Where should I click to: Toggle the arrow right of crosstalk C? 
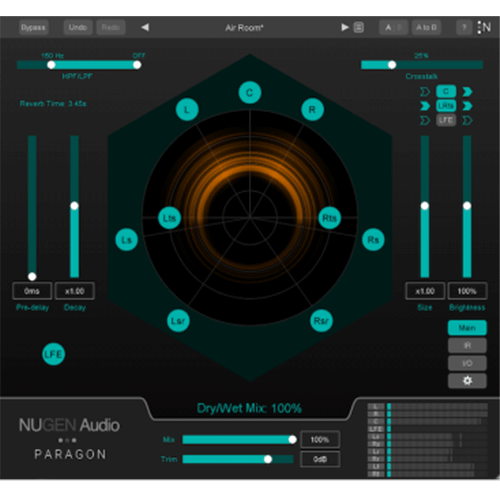tap(467, 91)
